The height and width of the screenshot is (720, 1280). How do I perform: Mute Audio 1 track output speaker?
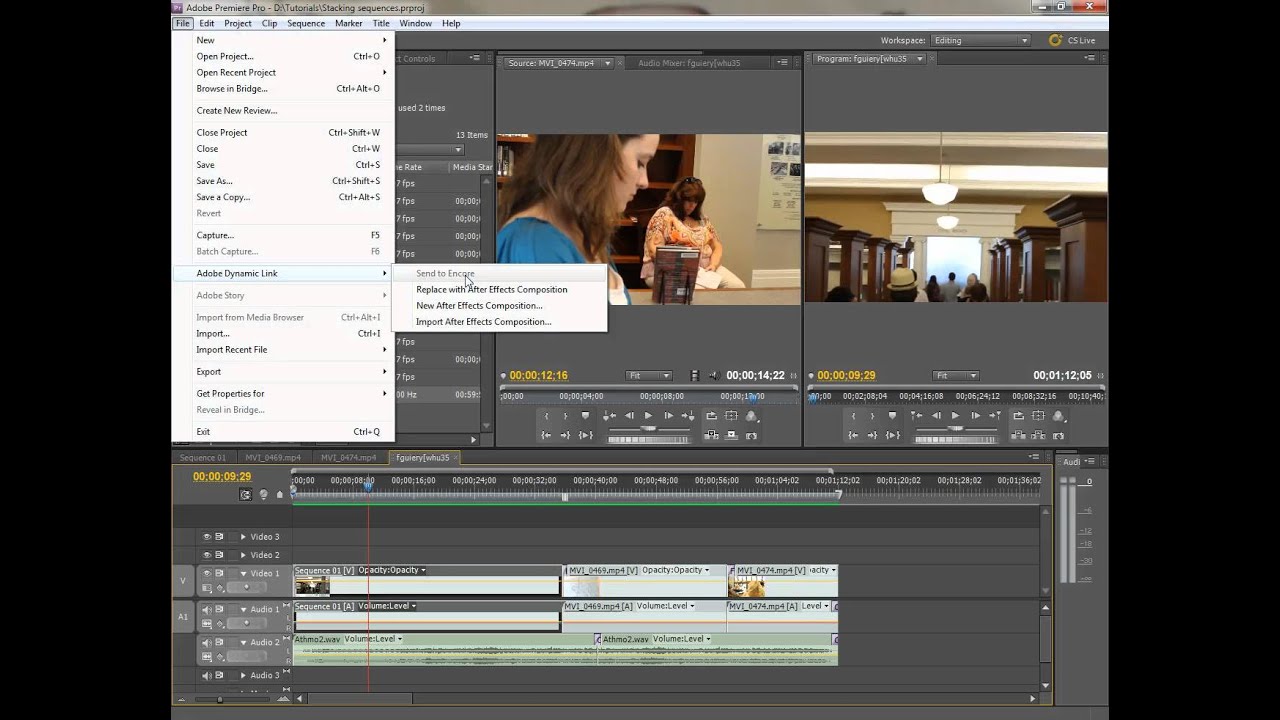click(x=207, y=610)
